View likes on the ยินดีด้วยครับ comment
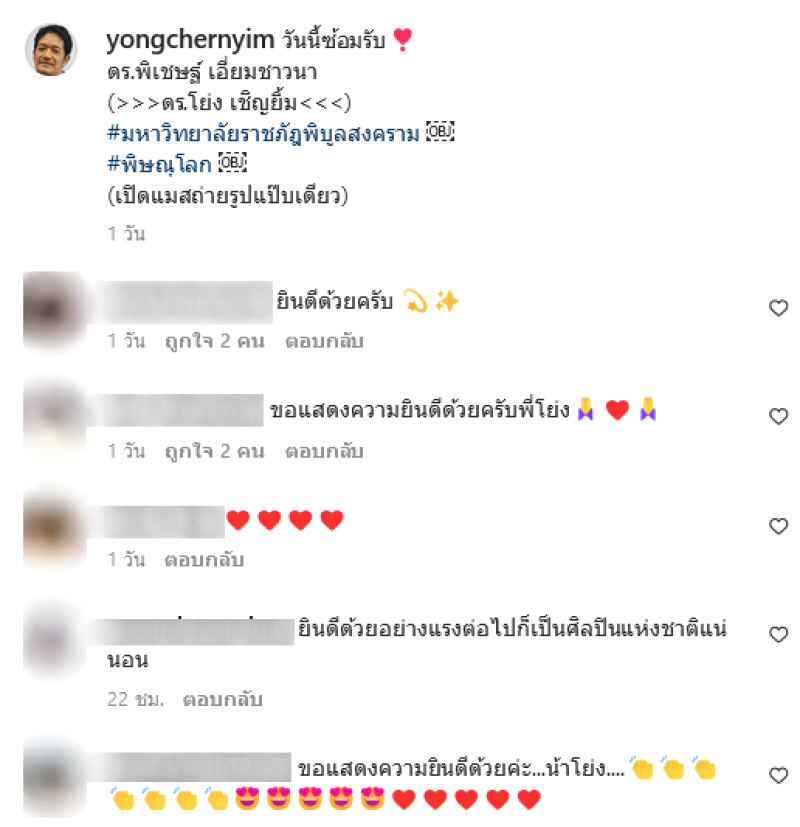 click(x=214, y=342)
